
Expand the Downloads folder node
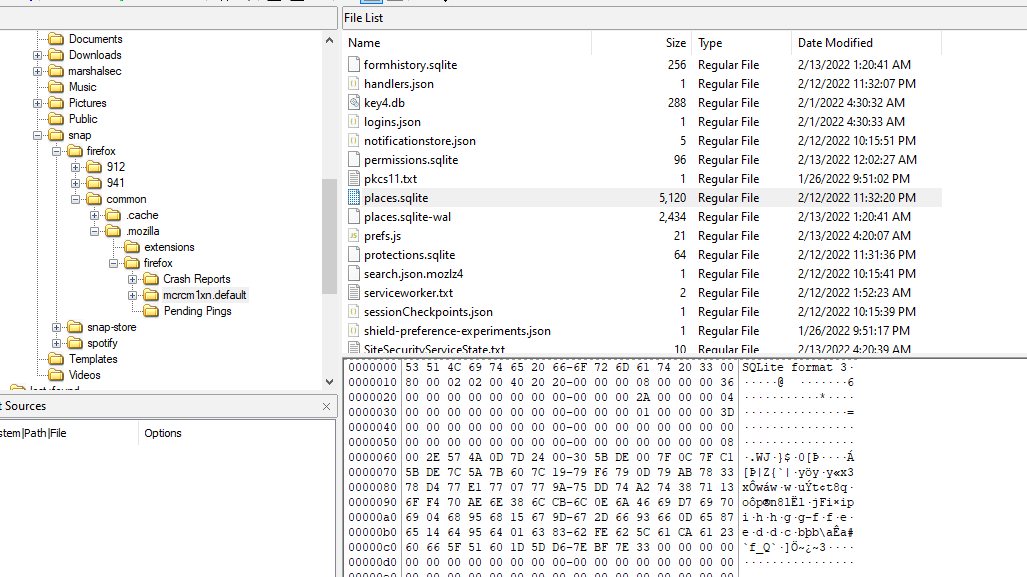tap(38, 55)
